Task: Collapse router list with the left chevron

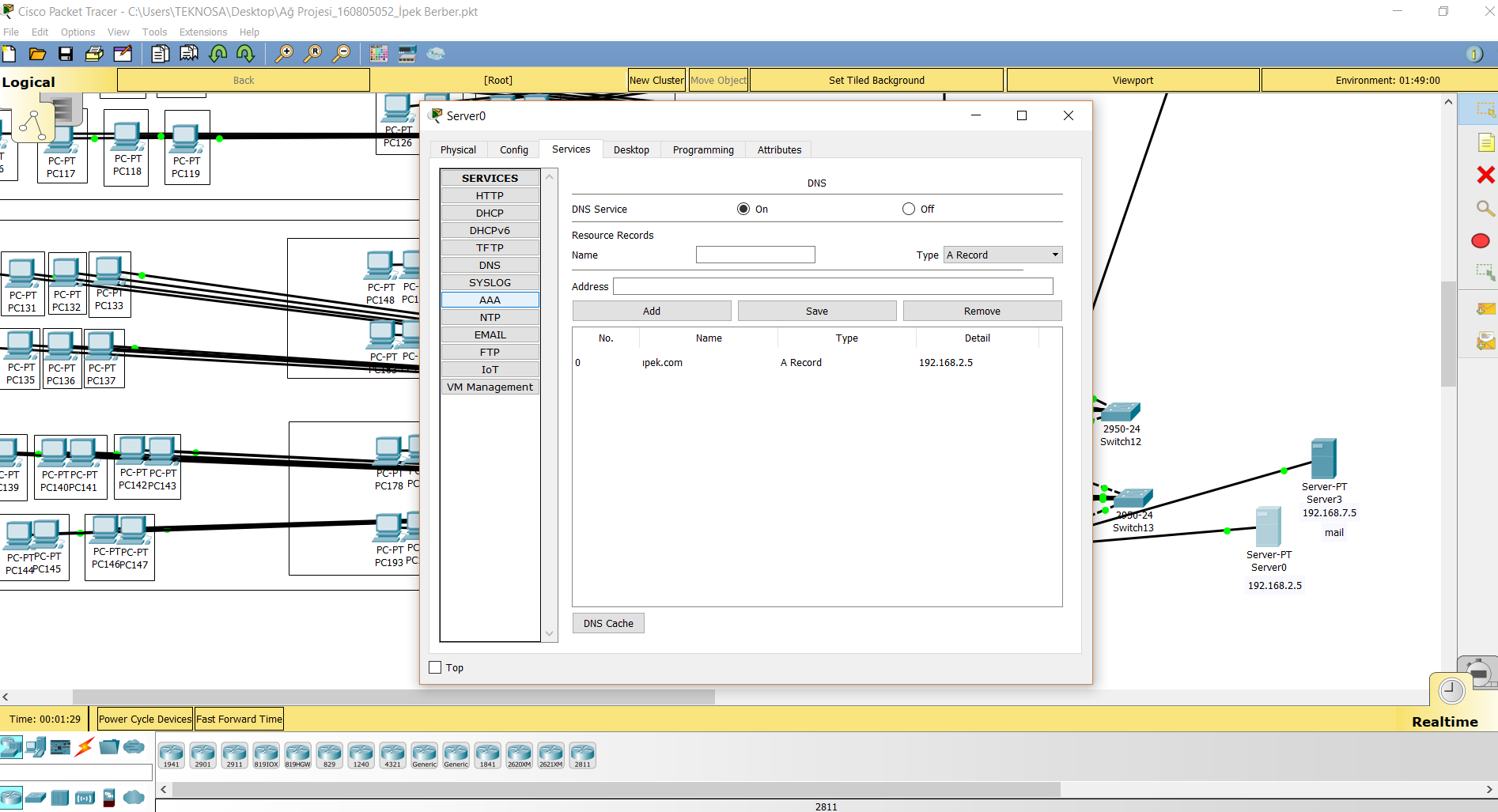Action: coord(163,789)
